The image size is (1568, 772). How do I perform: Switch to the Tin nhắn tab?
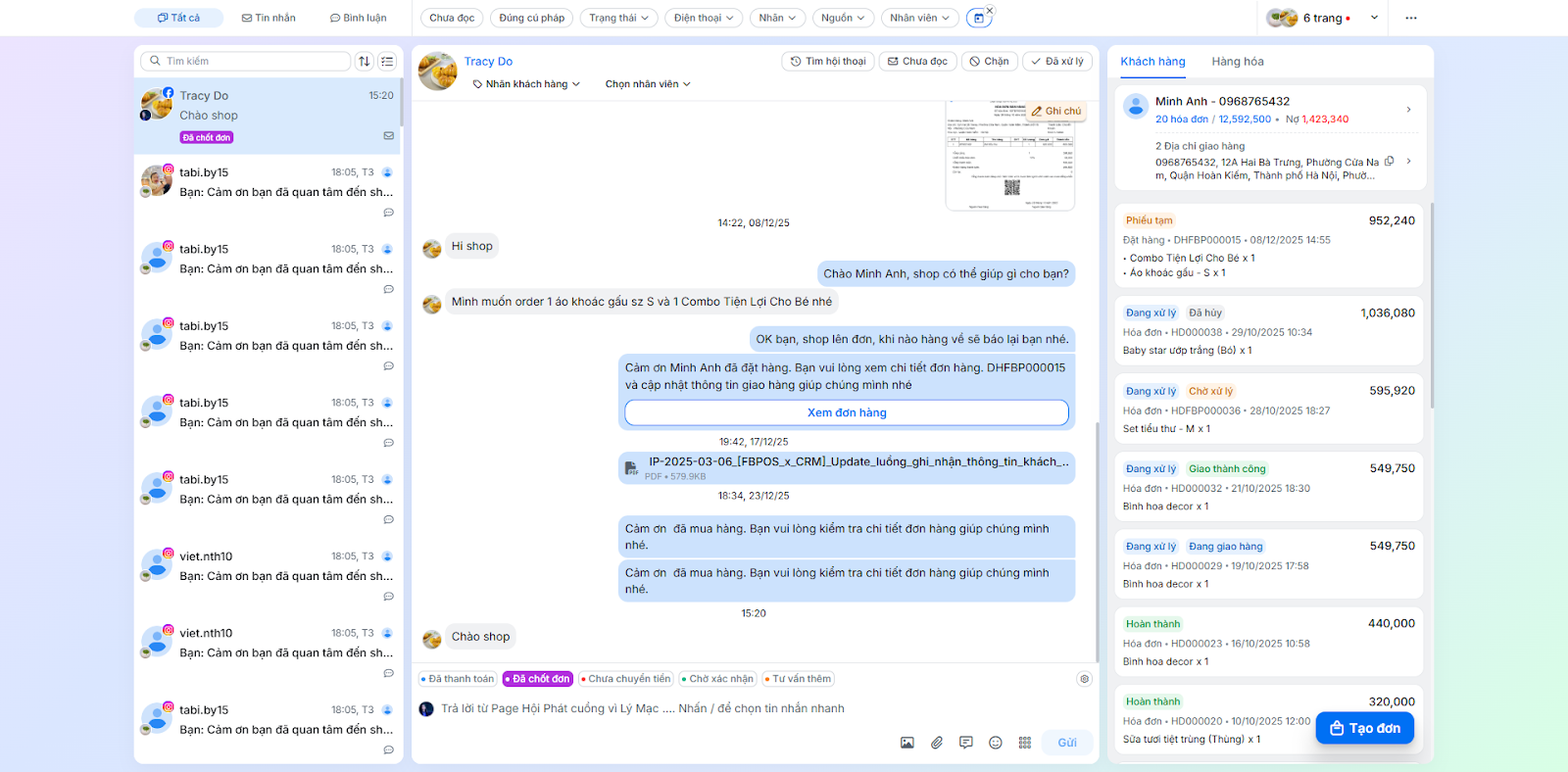(x=269, y=18)
